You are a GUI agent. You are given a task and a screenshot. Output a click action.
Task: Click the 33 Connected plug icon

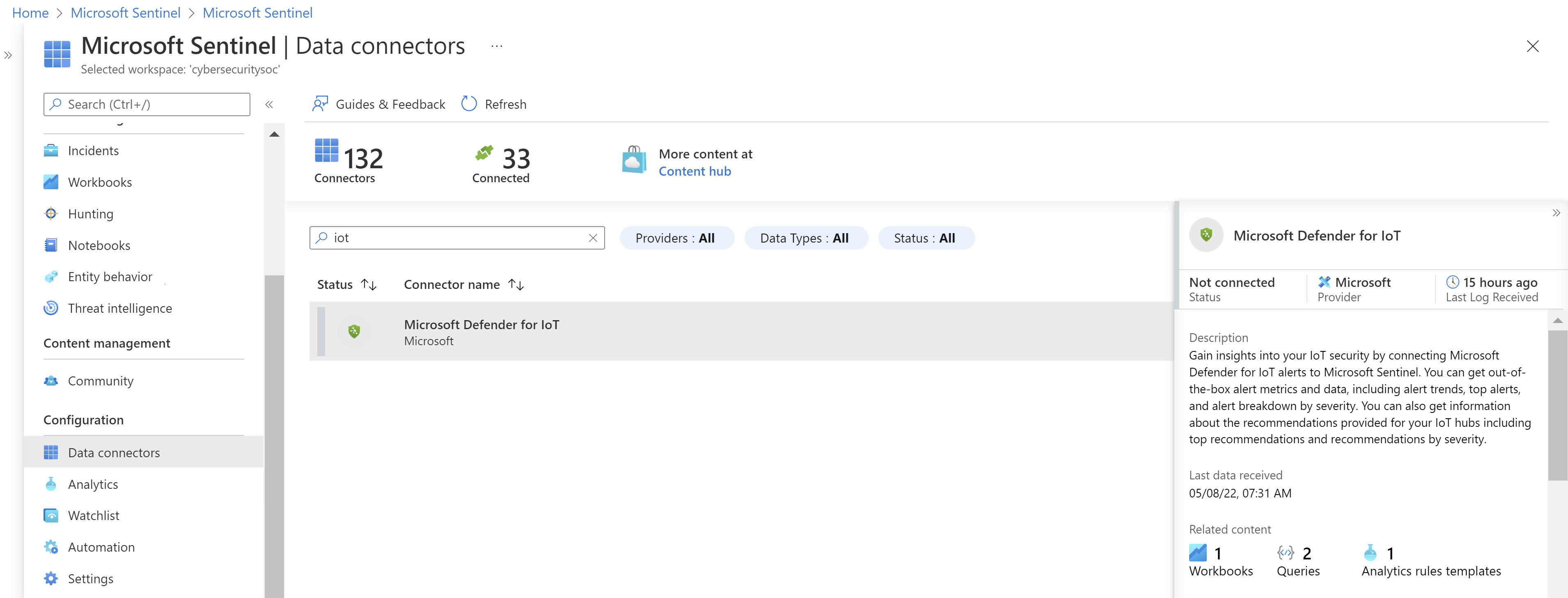(x=484, y=153)
